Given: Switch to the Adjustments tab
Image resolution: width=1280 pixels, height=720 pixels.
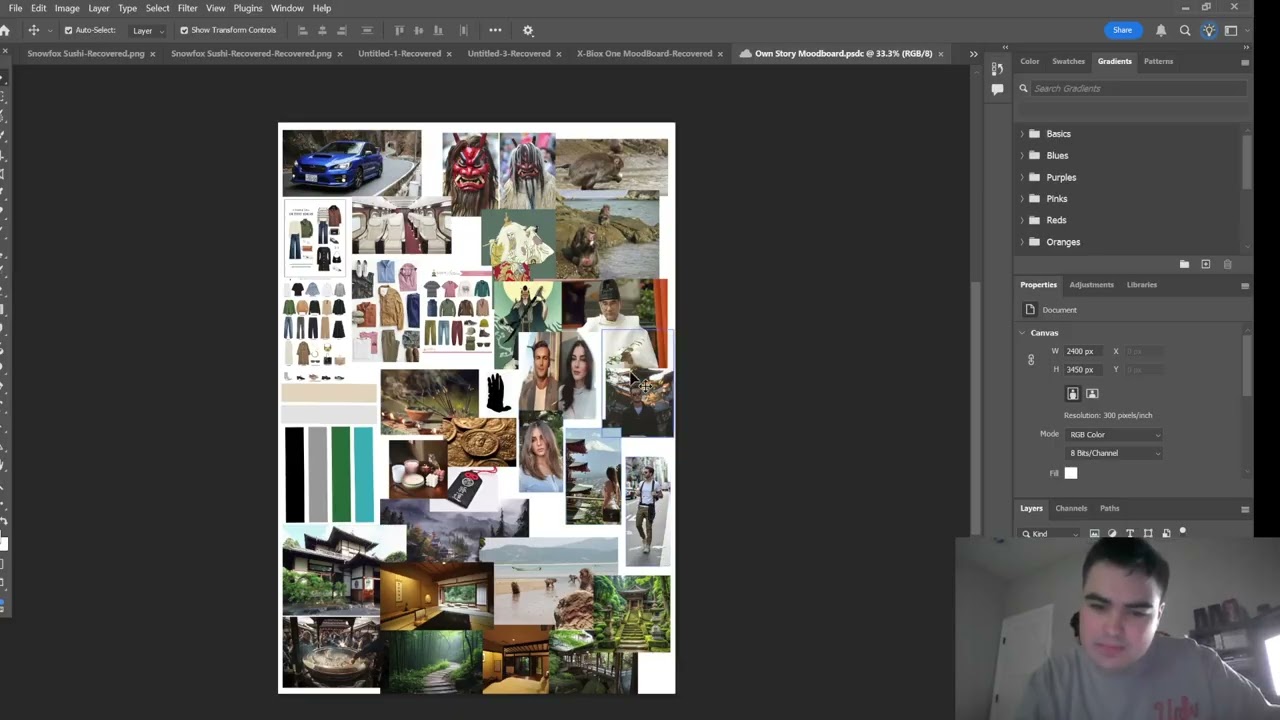Looking at the screenshot, I should [x=1091, y=285].
